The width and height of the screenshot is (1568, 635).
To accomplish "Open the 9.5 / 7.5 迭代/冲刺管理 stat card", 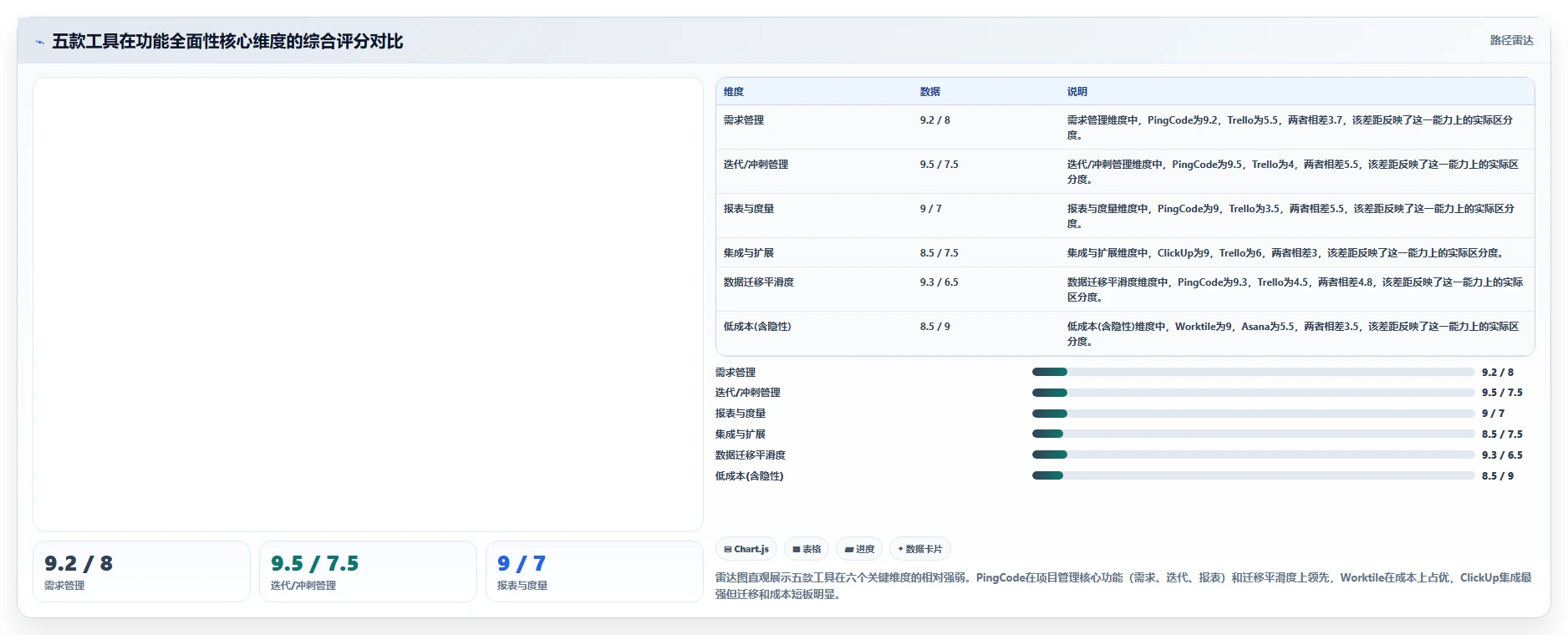I will click(368, 571).
